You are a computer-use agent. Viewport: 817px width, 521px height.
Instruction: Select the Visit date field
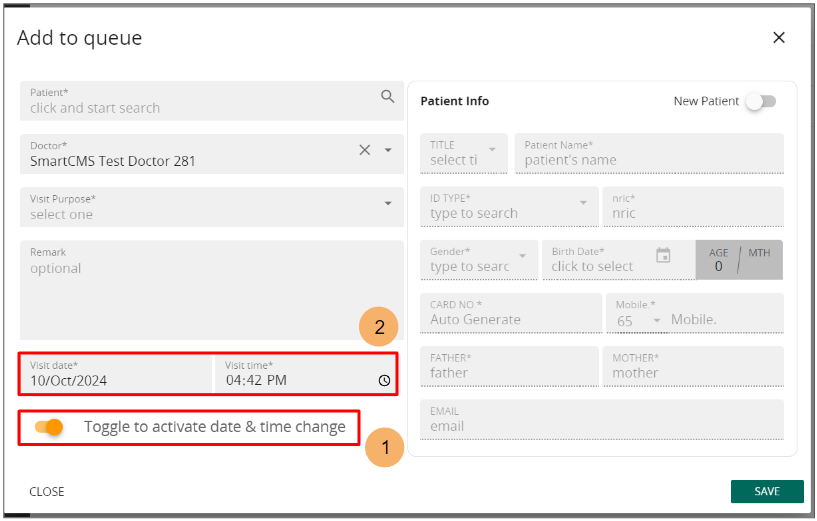(116, 374)
